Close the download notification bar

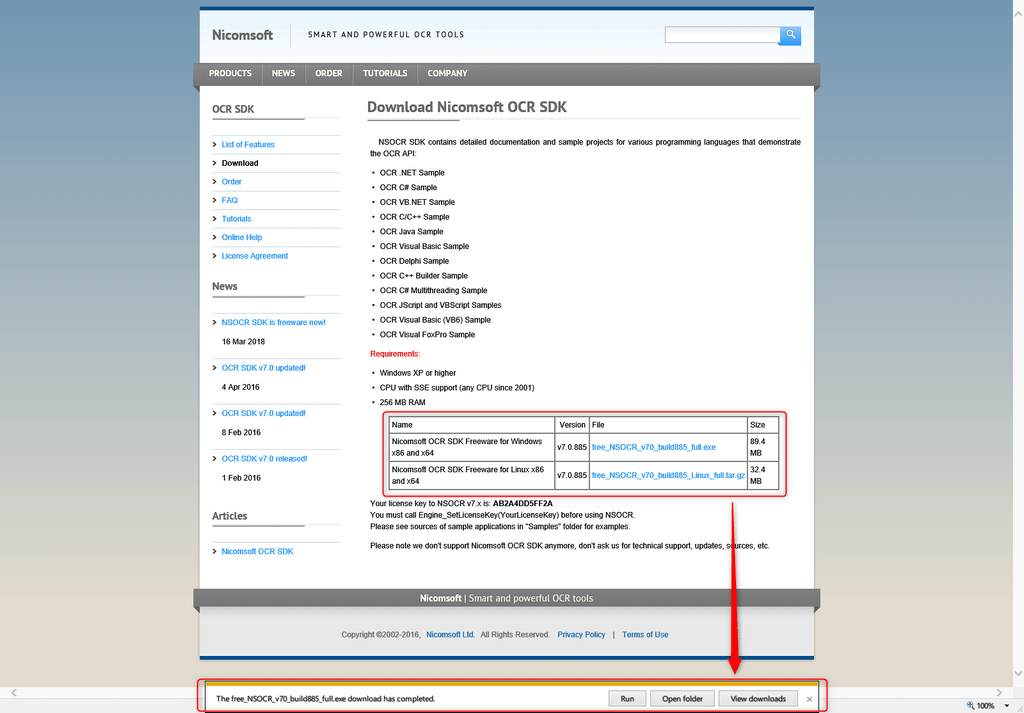point(809,699)
